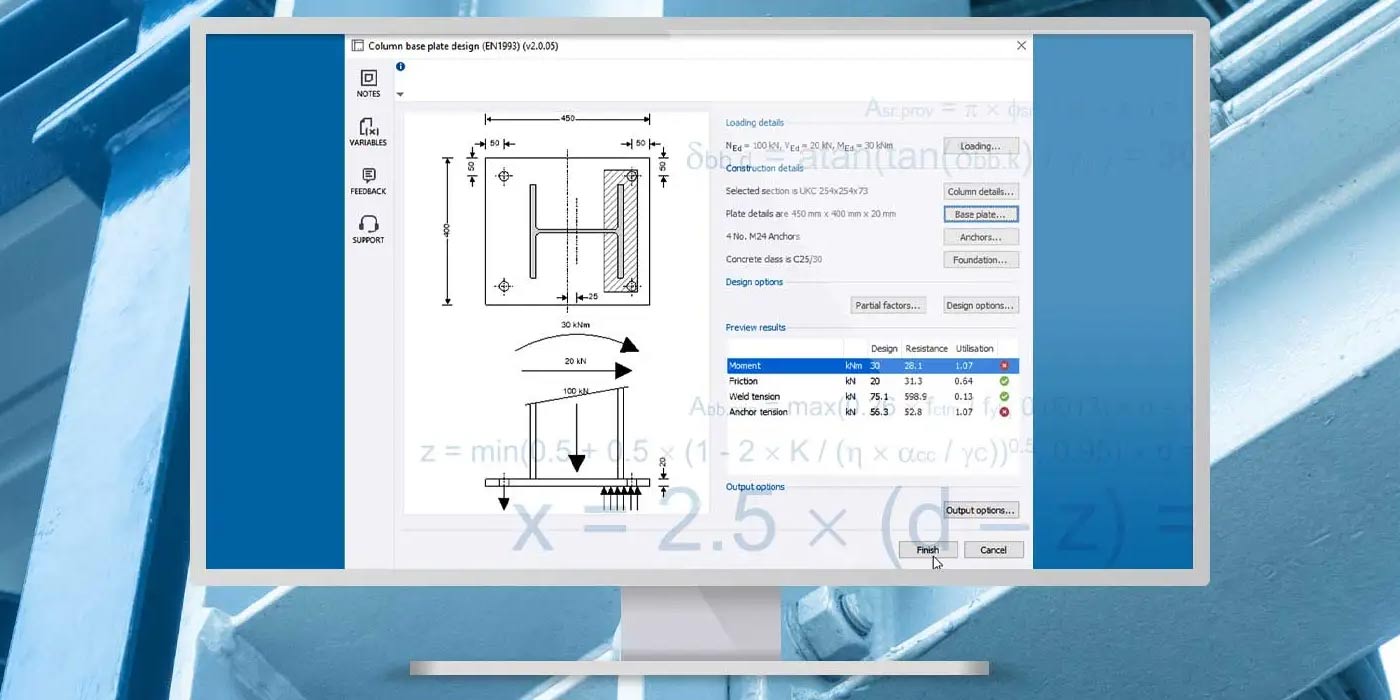Open the Anchors... settings
Viewport: 1400px width, 700px height.
[x=980, y=237]
